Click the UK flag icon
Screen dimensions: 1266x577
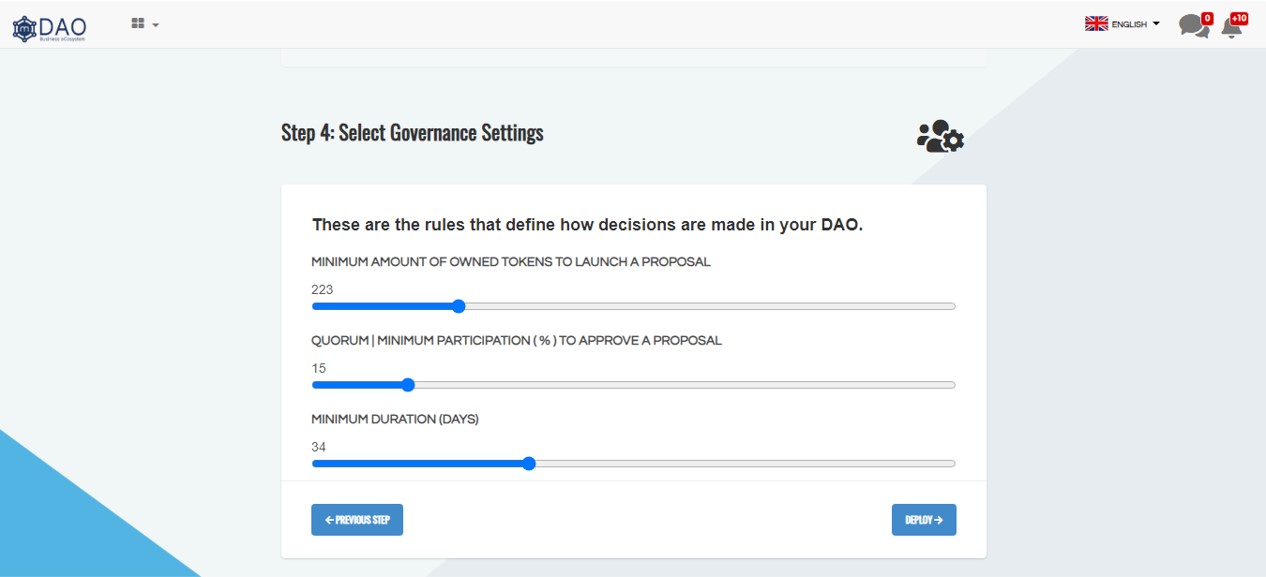pyautogui.click(x=1096, y=24)
